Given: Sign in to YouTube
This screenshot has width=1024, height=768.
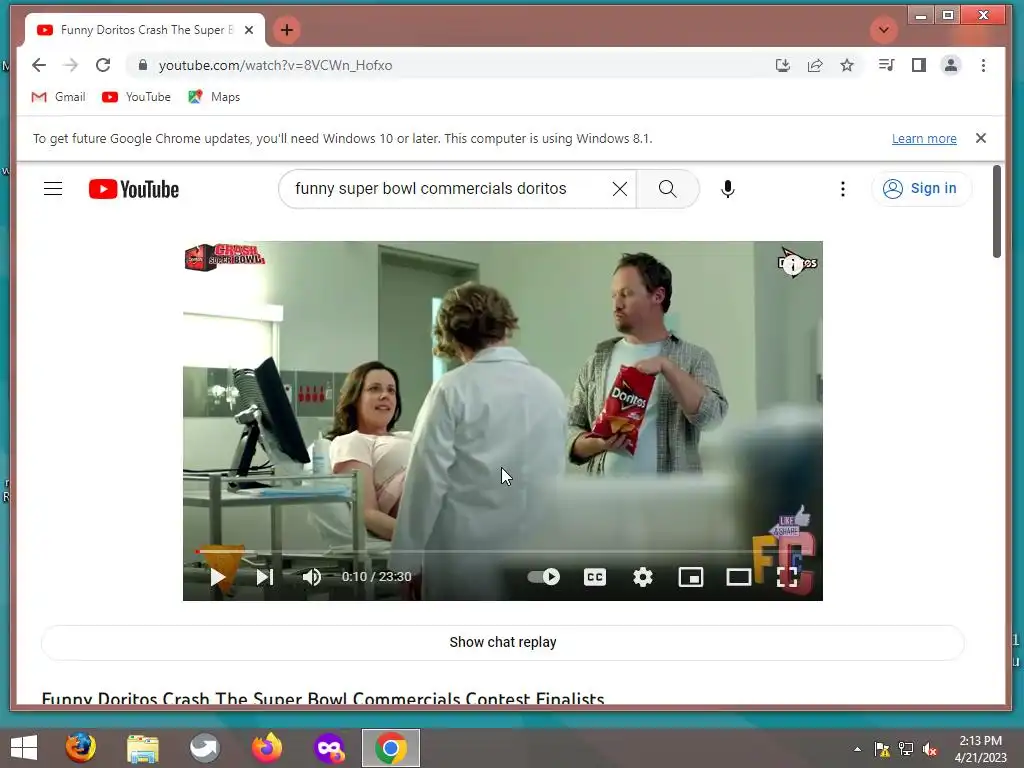Looking at the screenshot, I should pos(920,189).
